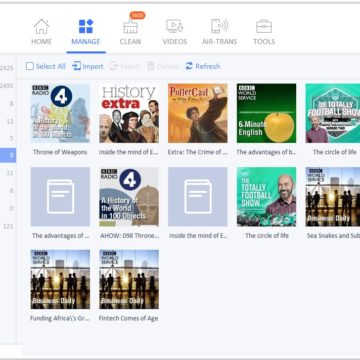The width and height of the screenshot is (360, 360).
Task: Tick the Select All checkbox
Action: (30, 66)
